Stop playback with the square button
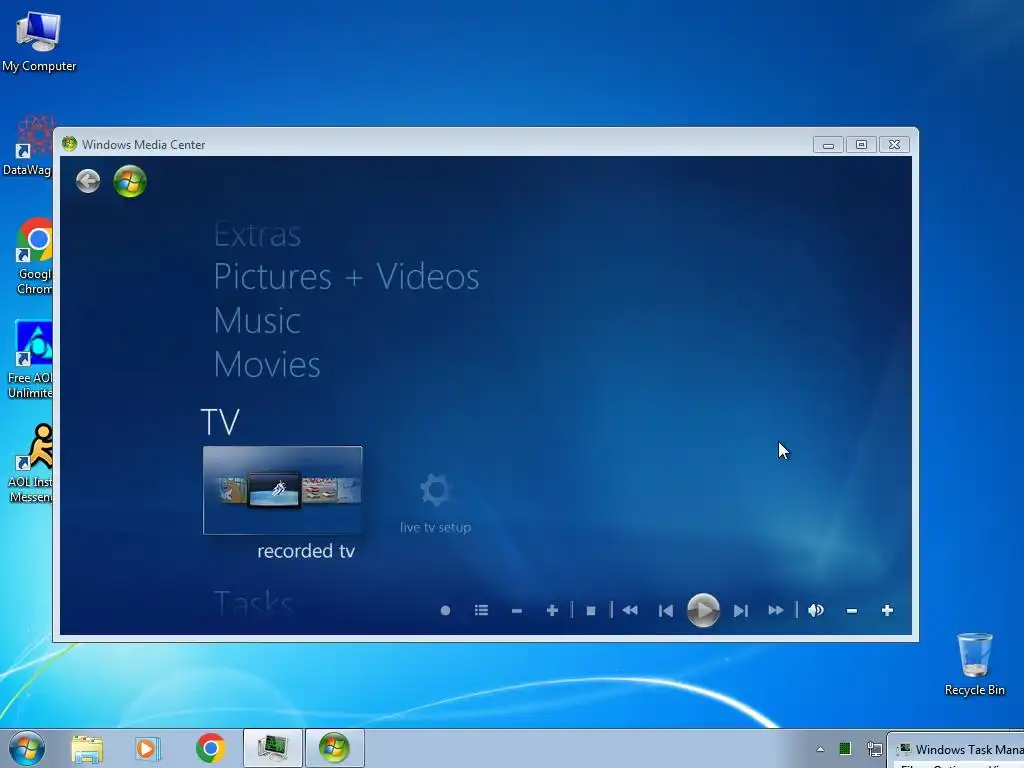 tap(591, 611)
